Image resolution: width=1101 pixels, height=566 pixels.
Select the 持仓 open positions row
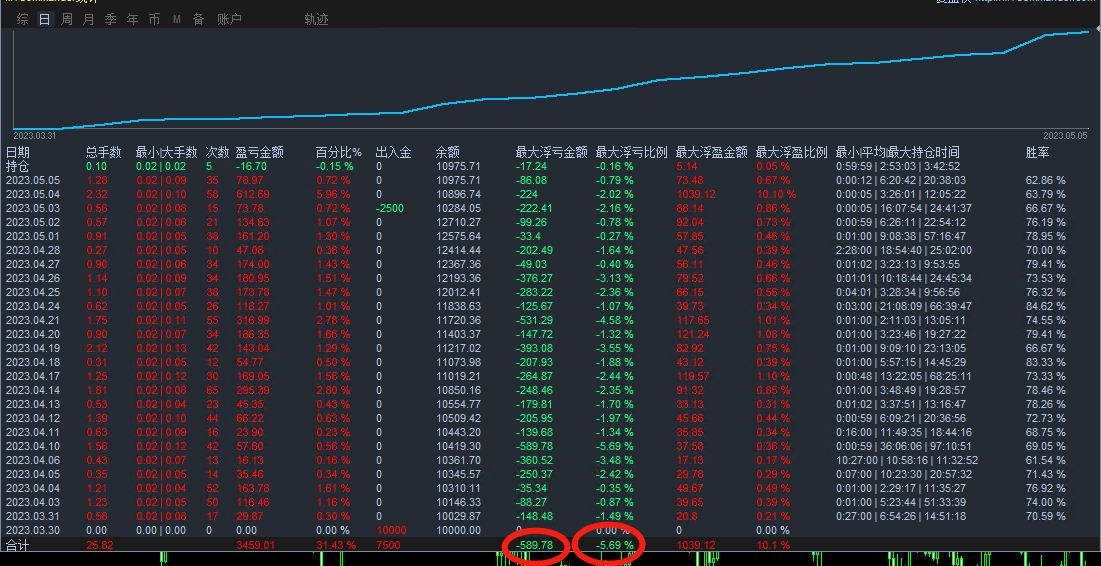point(18,166)
